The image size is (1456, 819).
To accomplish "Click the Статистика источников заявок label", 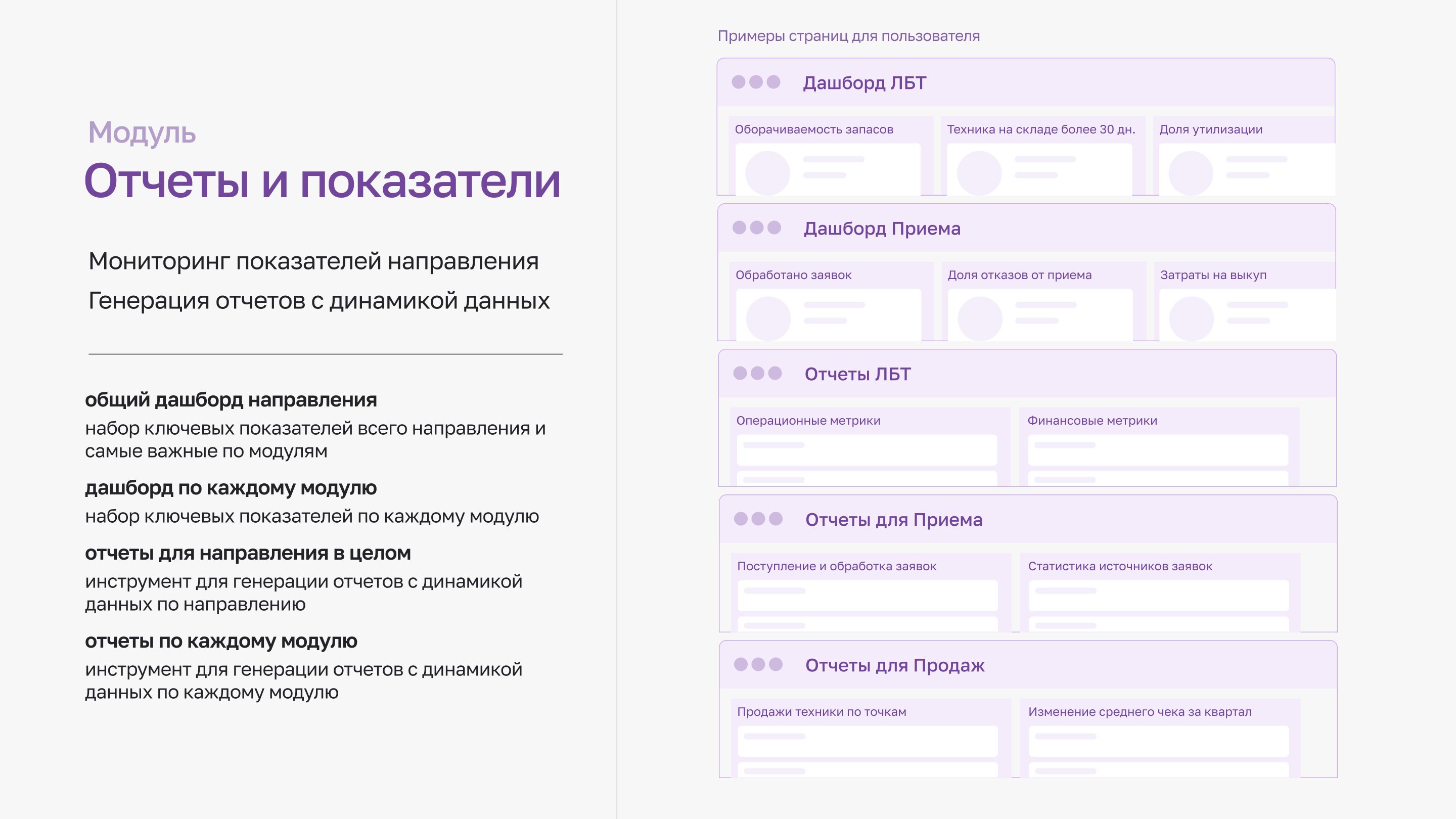I will [x=1120, y=566].
